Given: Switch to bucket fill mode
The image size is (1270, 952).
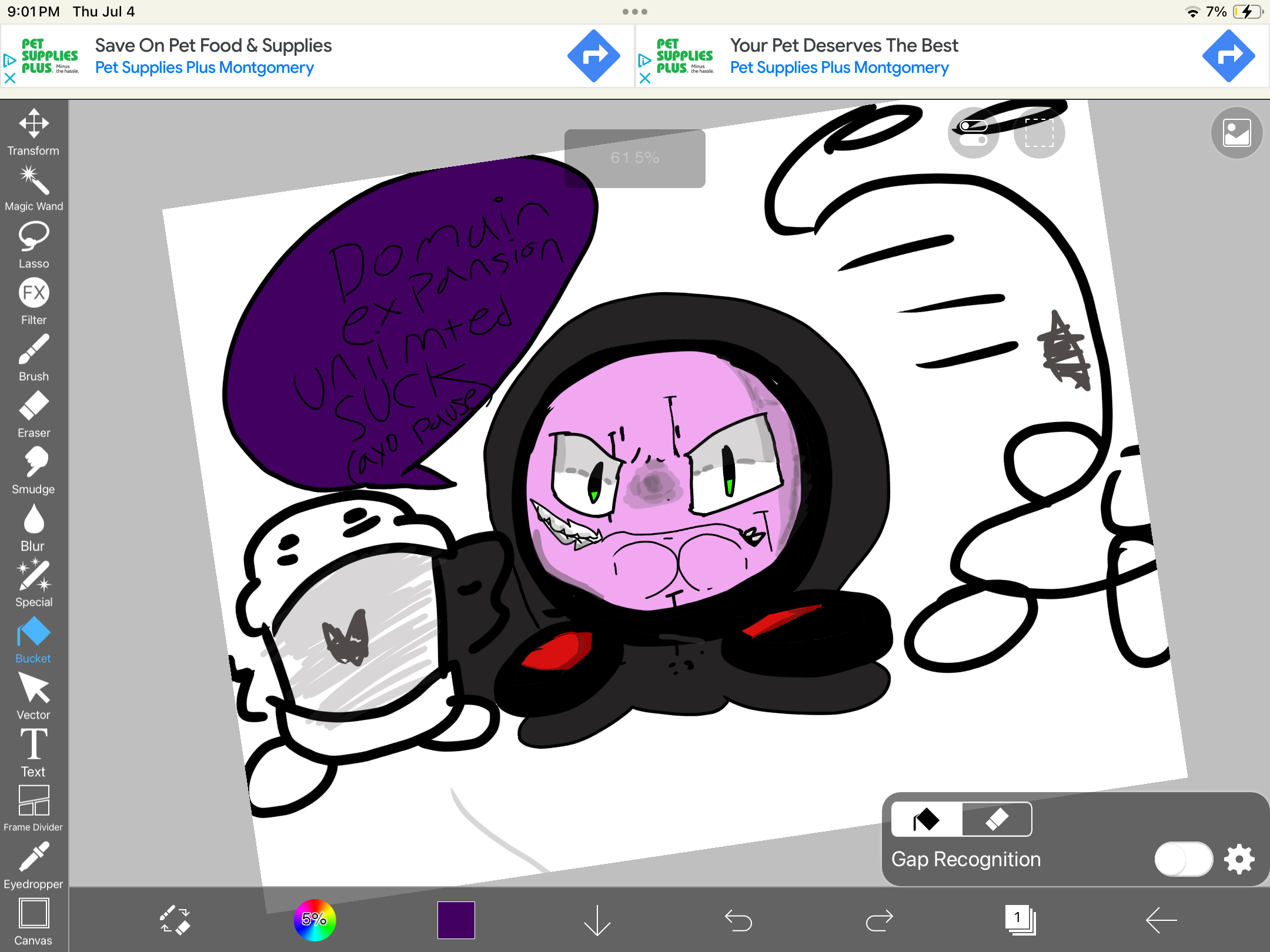Looking at the screenshot, I should click(927, 819).
